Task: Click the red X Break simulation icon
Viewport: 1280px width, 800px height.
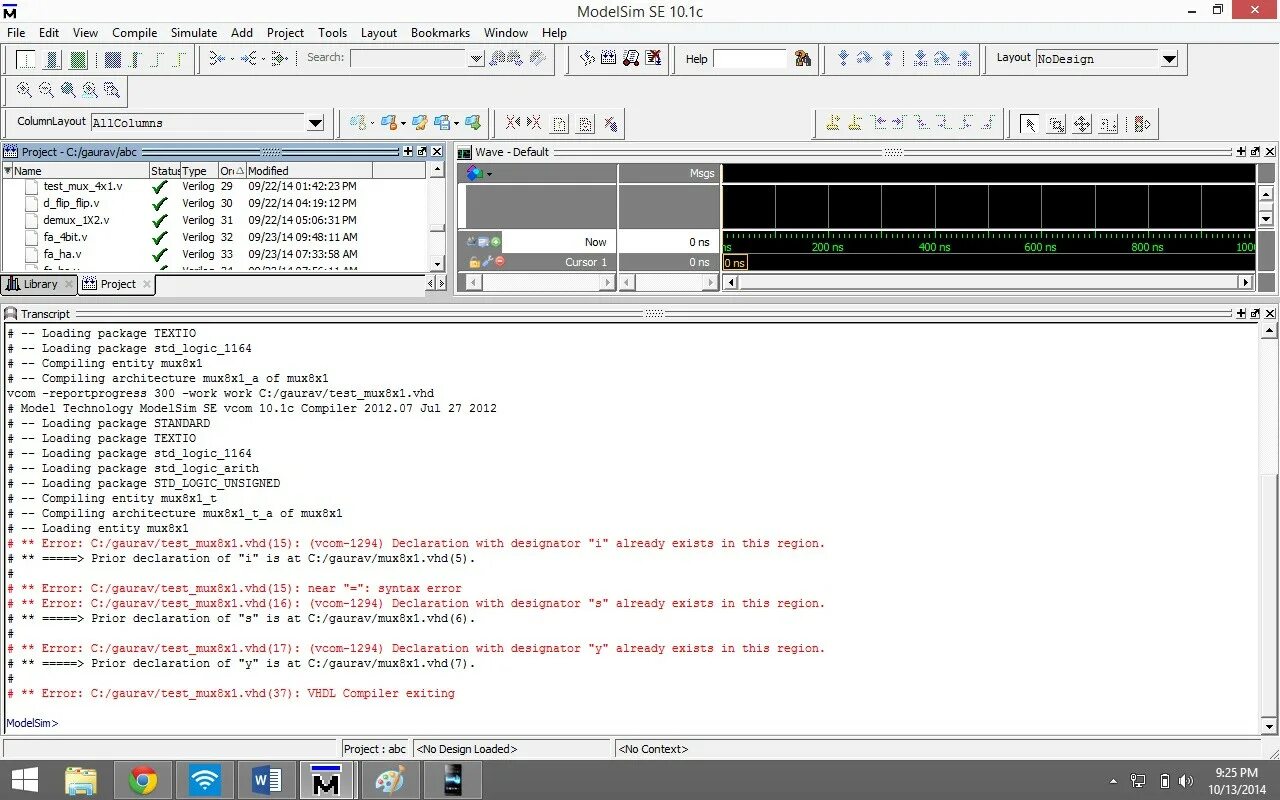Action: pos(654,58)
